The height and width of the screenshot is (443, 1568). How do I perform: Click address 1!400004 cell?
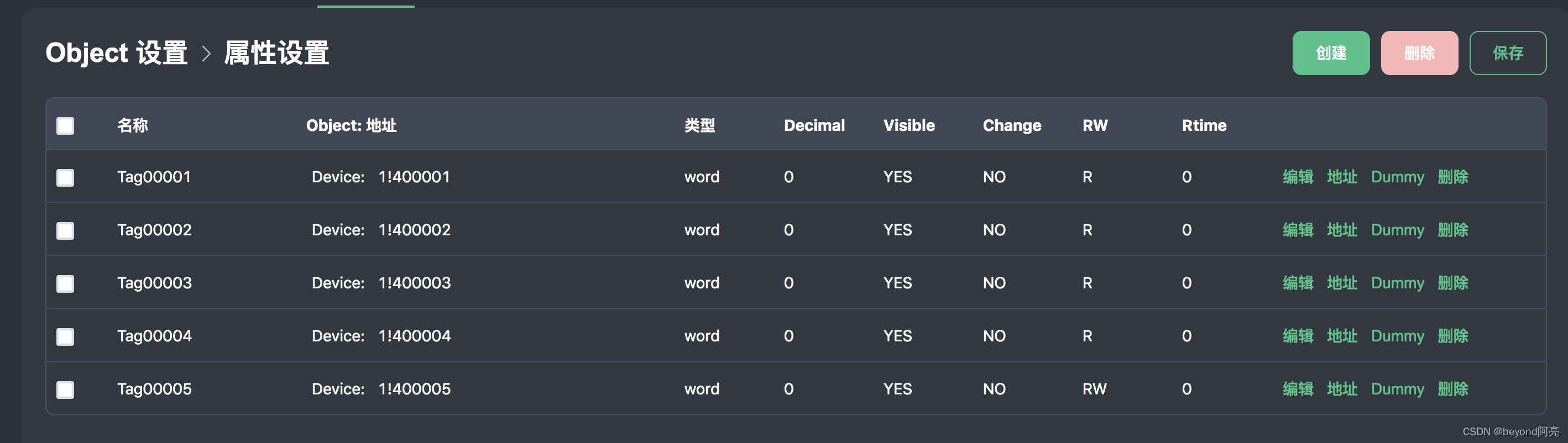[x=415, y=336]
